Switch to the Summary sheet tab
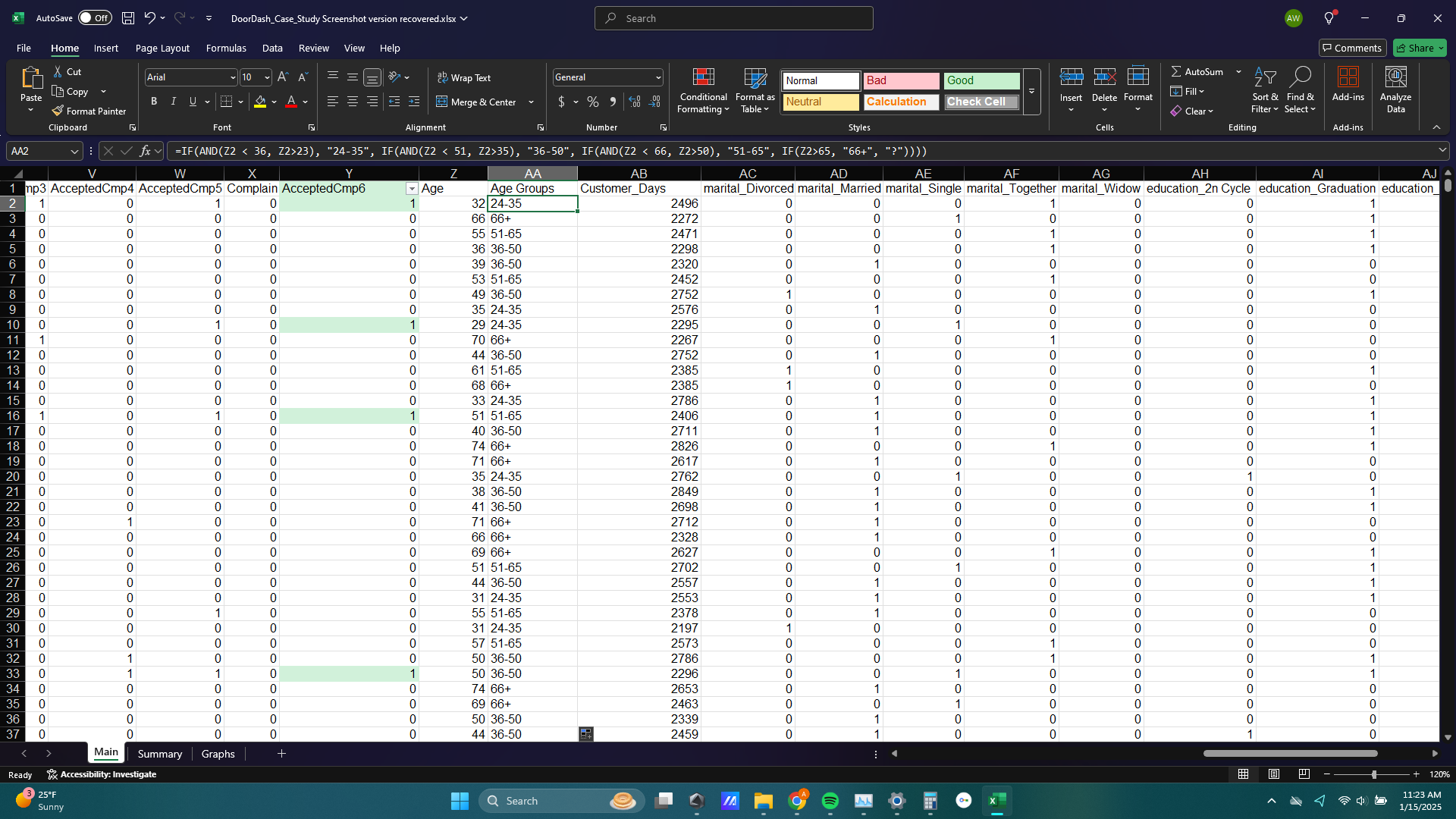The height and width of the screenshot is (819, 1456). [x=159, y=754]
